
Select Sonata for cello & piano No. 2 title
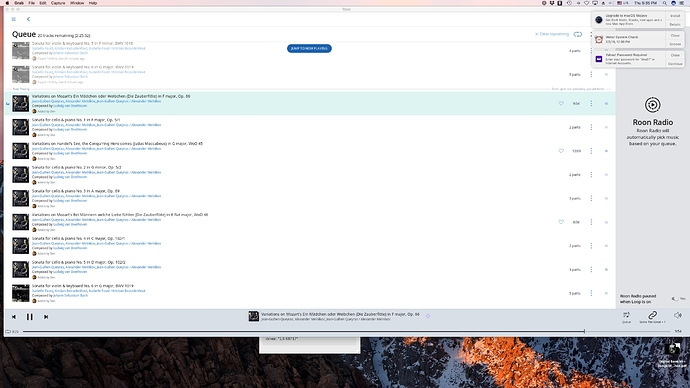[77, 167]
